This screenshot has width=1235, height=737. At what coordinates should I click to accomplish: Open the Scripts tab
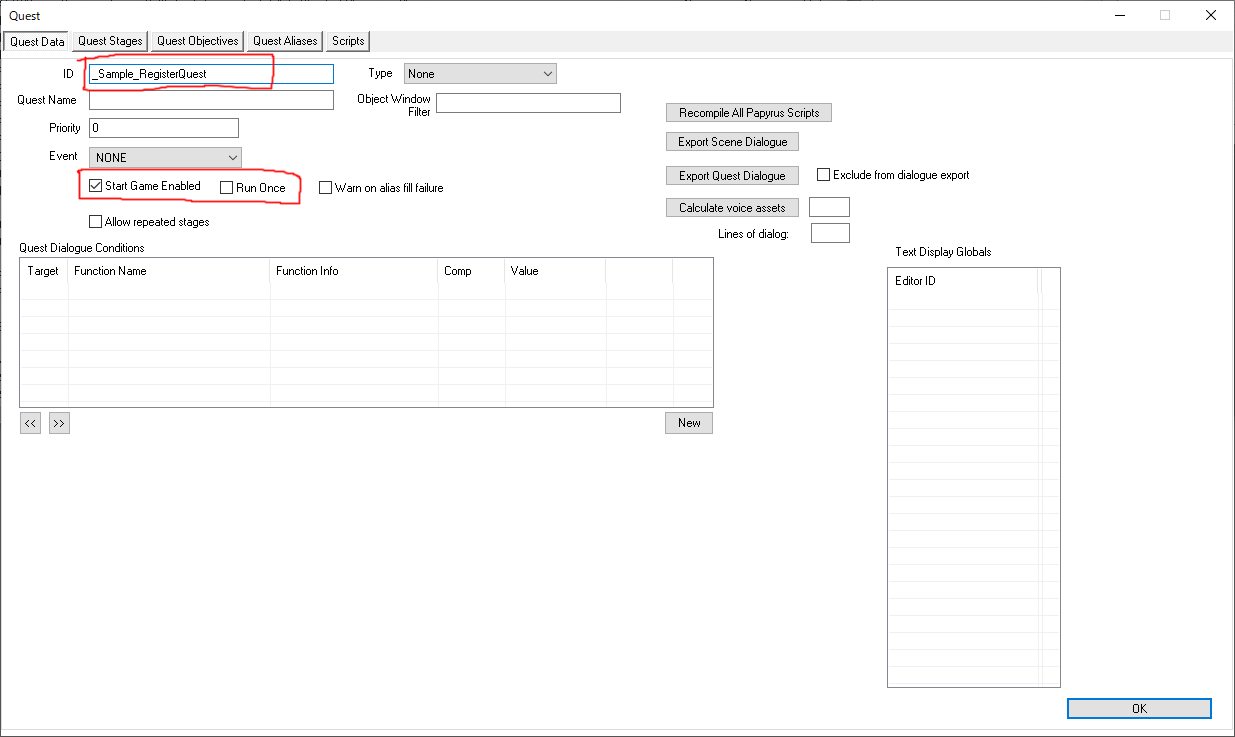[x=348, y=41]
